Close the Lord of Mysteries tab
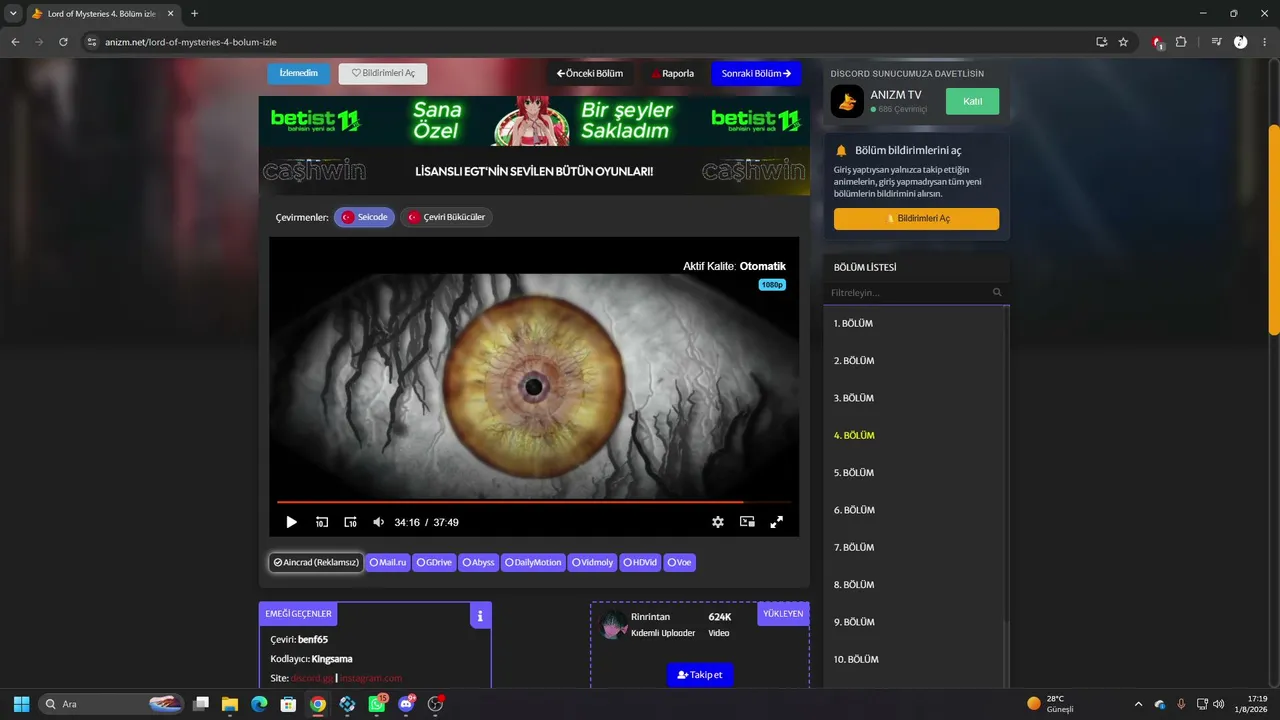Image resolution: width=1280 pixels, height=720 pixels. point(170,14)
